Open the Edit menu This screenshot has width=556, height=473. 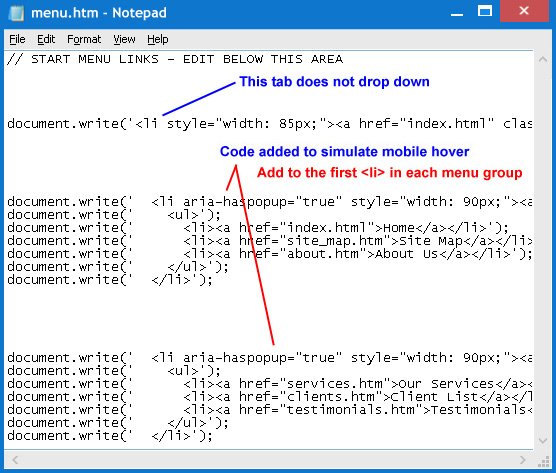46,39
